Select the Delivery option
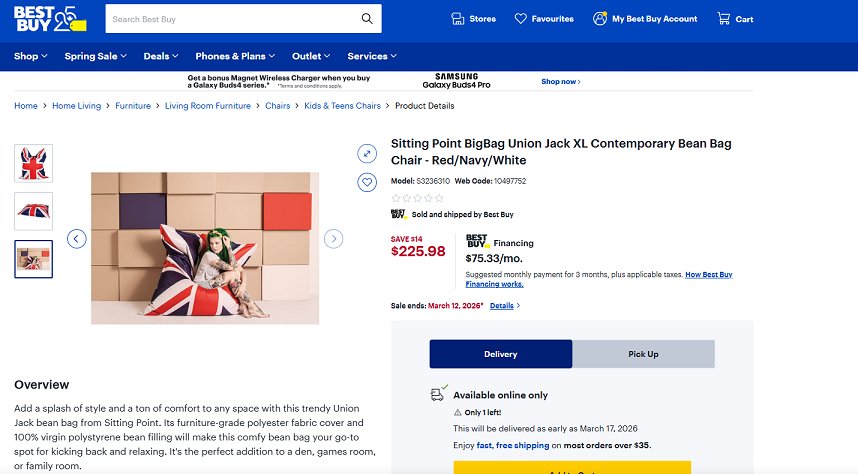This screenshot has height=474, width=858. coord(500,354)
